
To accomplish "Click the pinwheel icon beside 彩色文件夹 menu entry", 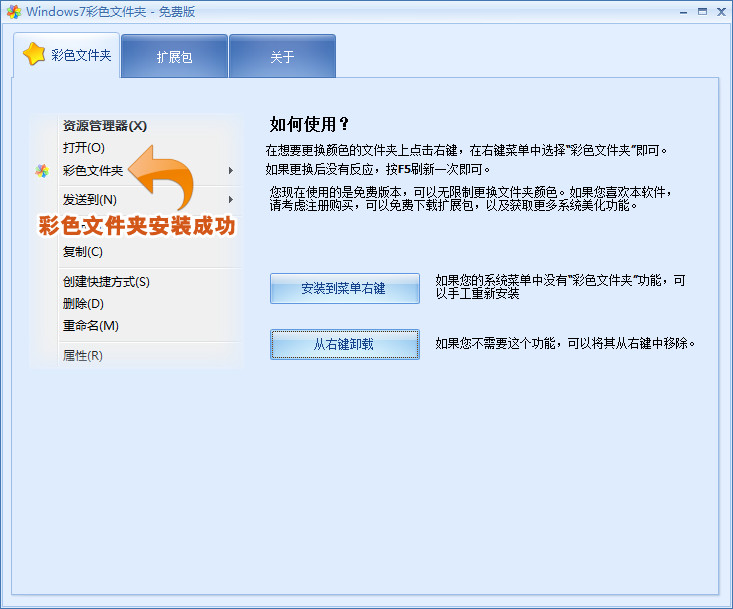I will 42,171.
